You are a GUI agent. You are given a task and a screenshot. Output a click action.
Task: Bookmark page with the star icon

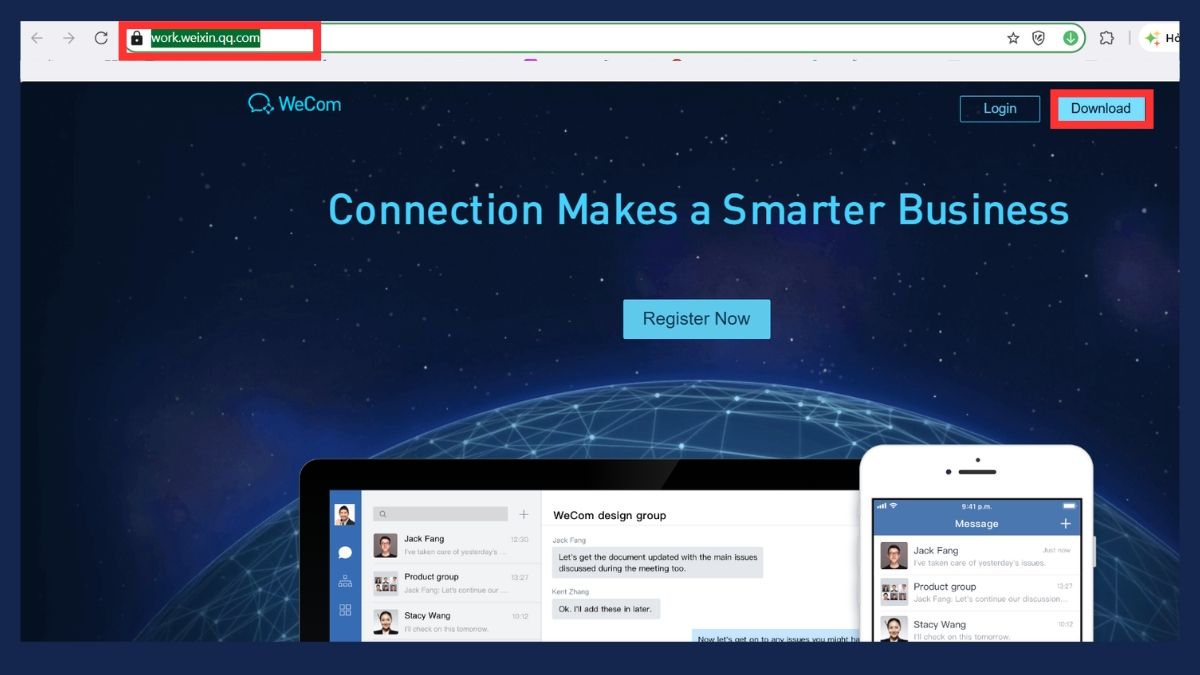(x=1013, y=38)
